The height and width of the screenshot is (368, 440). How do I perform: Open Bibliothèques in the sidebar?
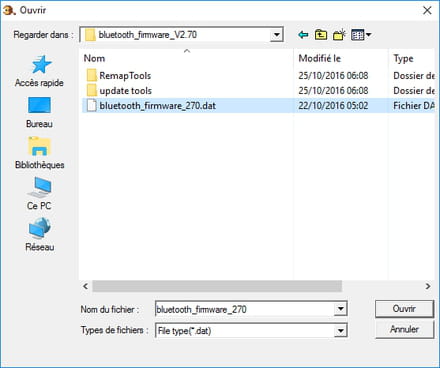39,153
